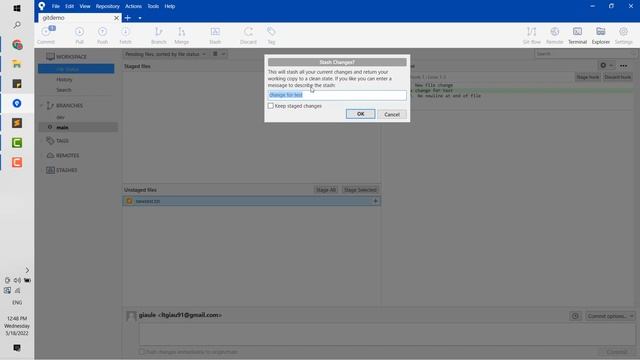Screen dimensions: 640x360
Task: Select the main branch
Action: 78,127
